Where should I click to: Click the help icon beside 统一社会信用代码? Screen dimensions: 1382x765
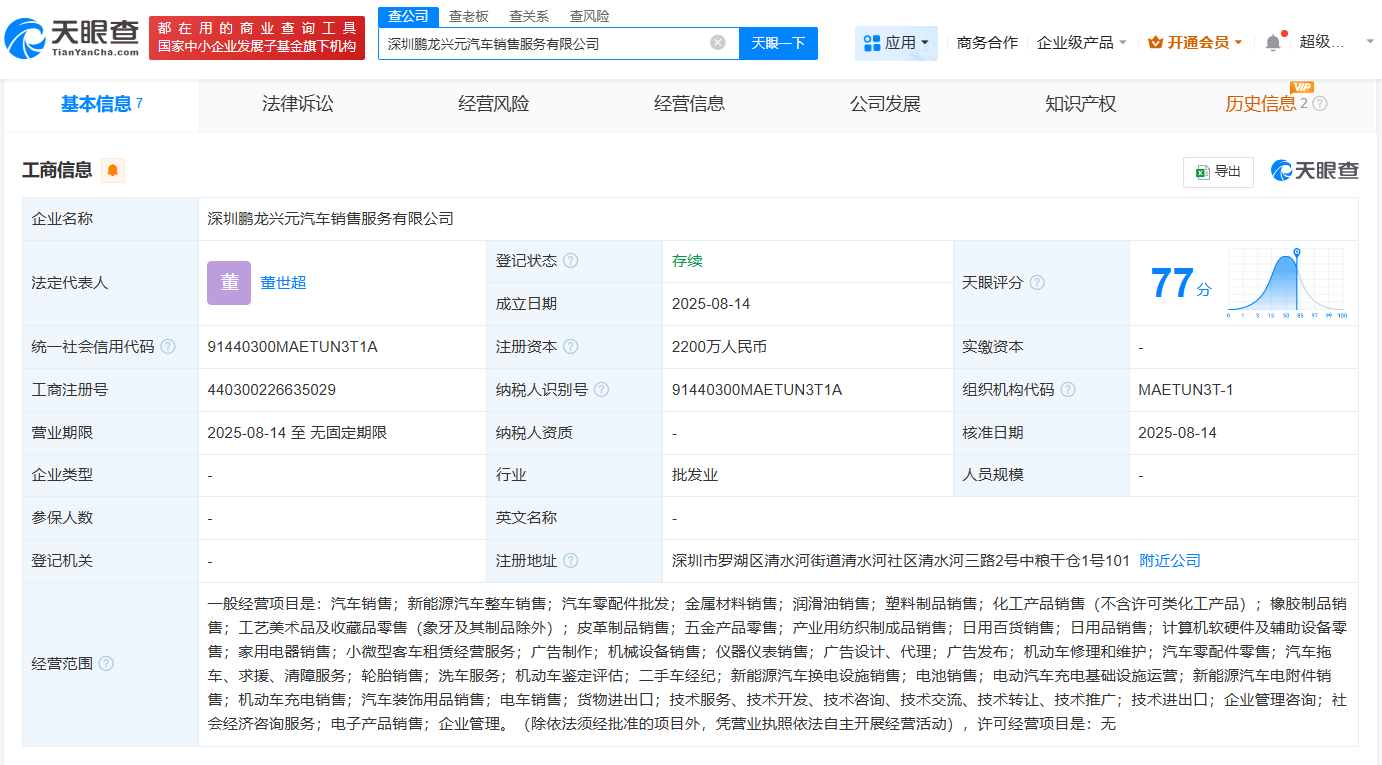pos(167,346)
